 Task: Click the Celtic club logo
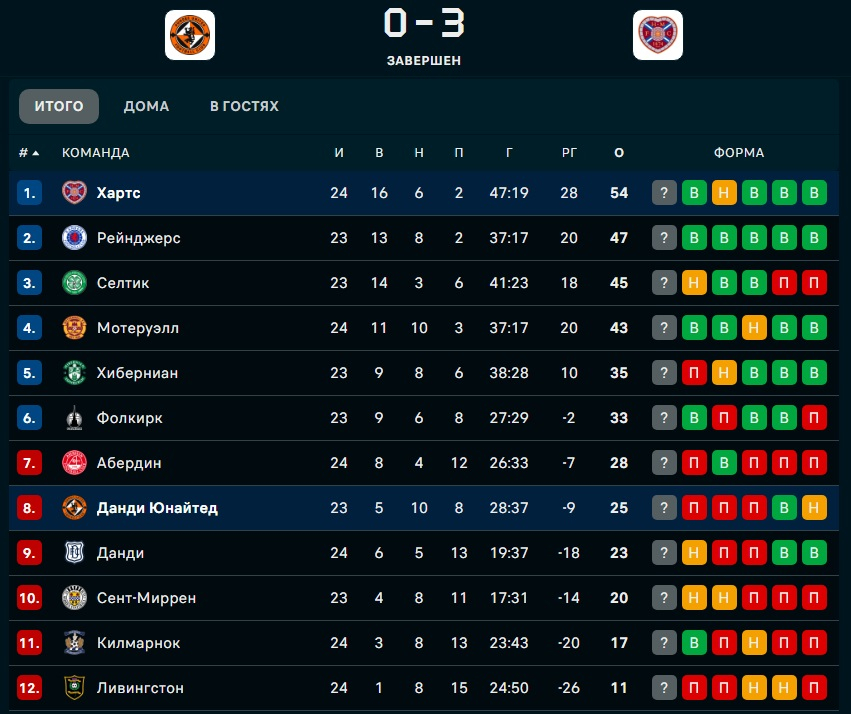click(x=75, y=283)
